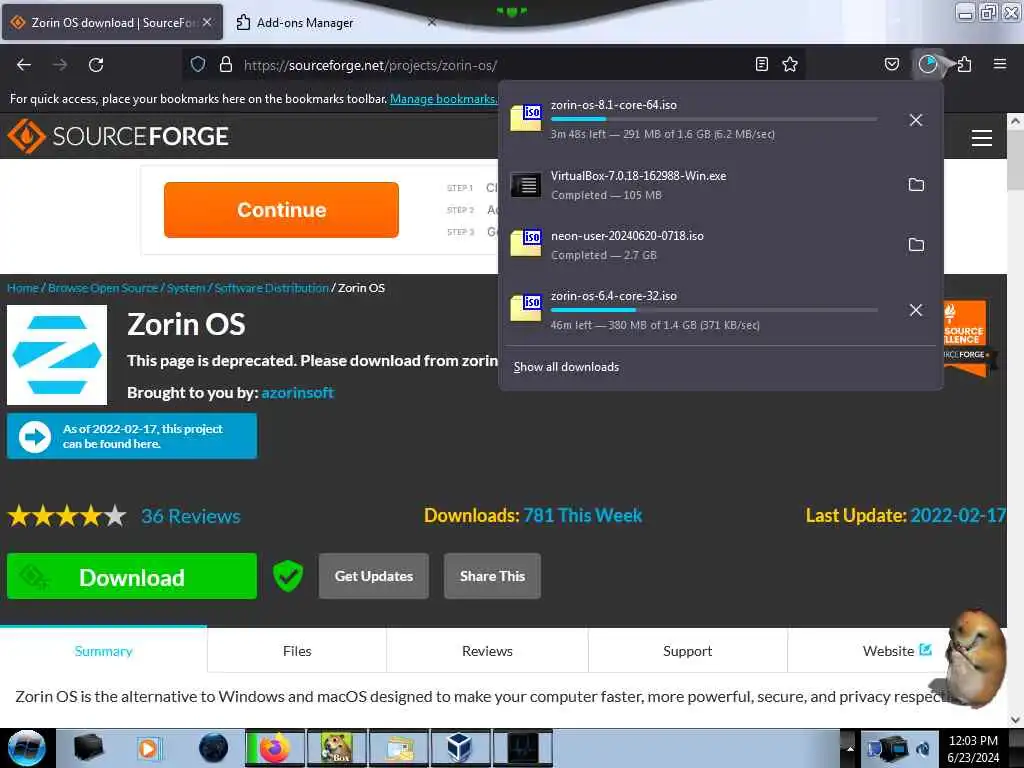The width and height of the screenshot is (1024, 768).
Task: Click the downloads progress toolbar icon
Action: coord(927,64)
